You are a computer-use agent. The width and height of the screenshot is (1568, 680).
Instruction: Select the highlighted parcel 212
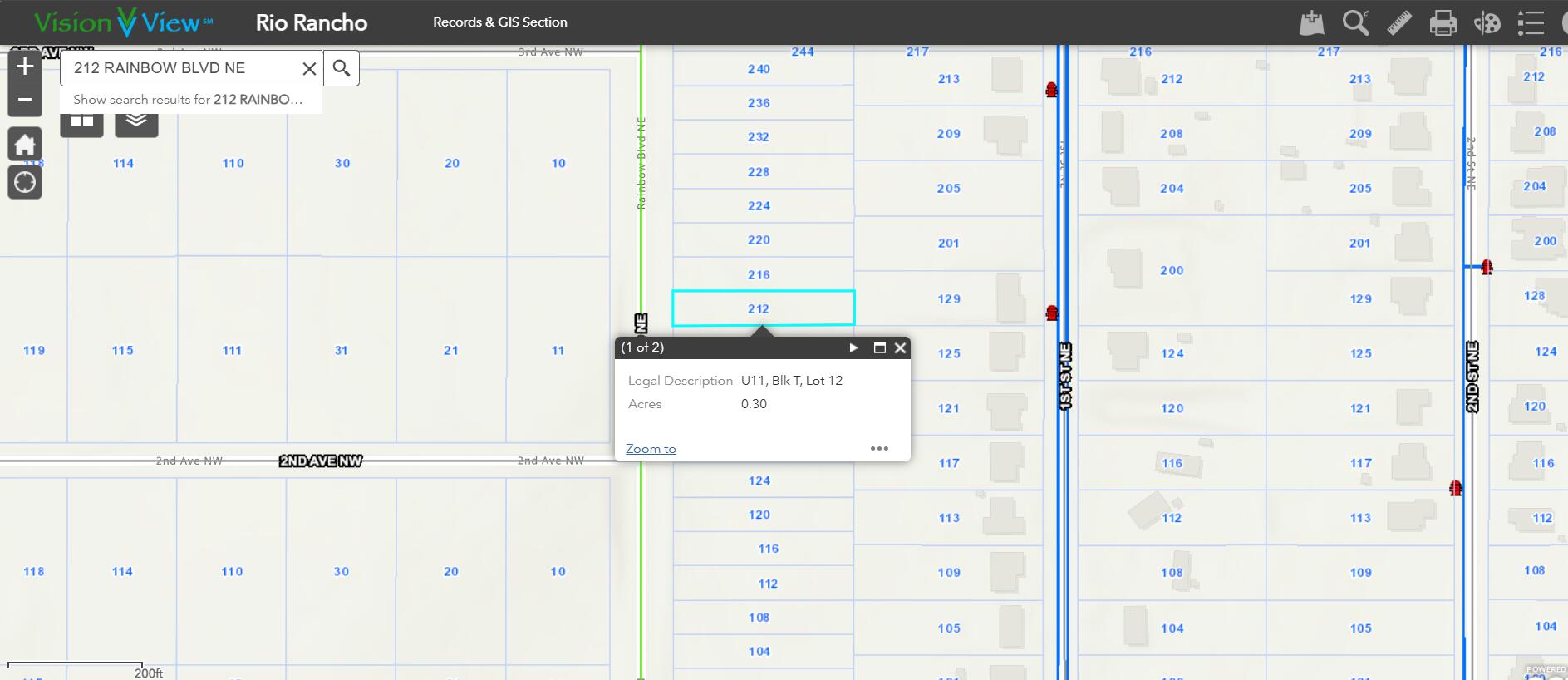pyautogui.click(x=763, y=308)
